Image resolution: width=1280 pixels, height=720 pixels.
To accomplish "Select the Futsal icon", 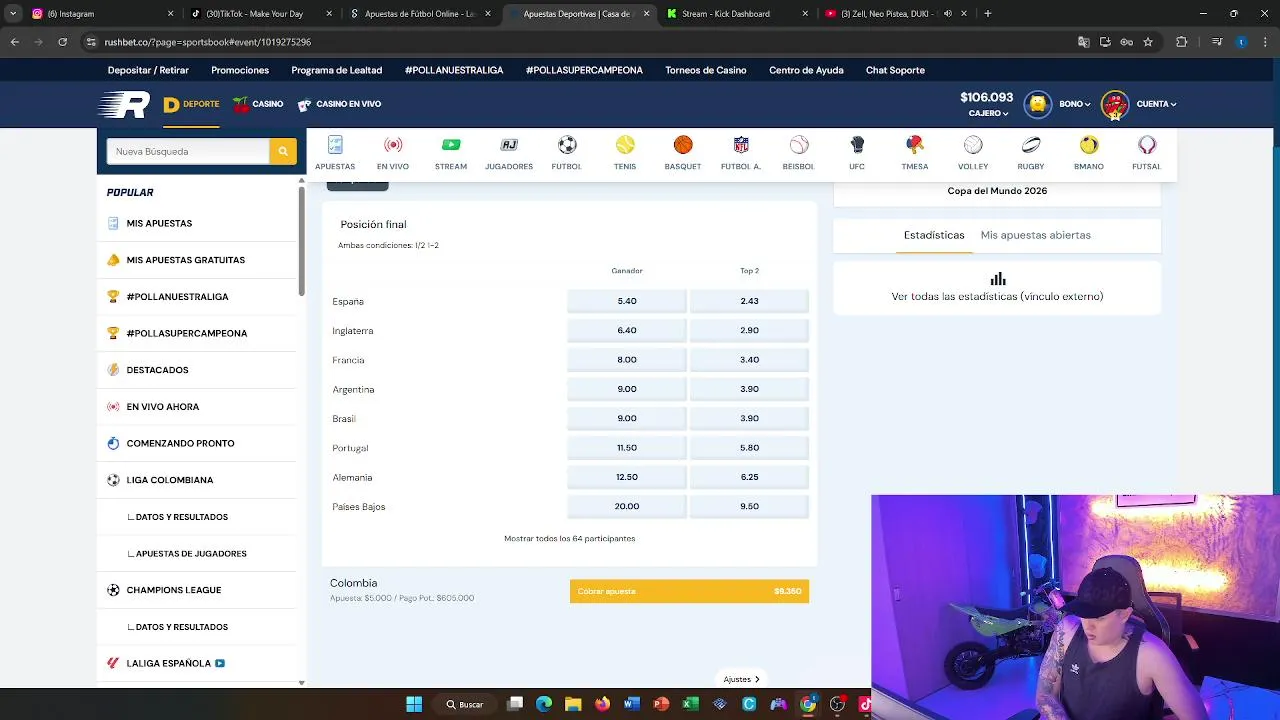I will pyautogui.click(x=1147, y=145).
